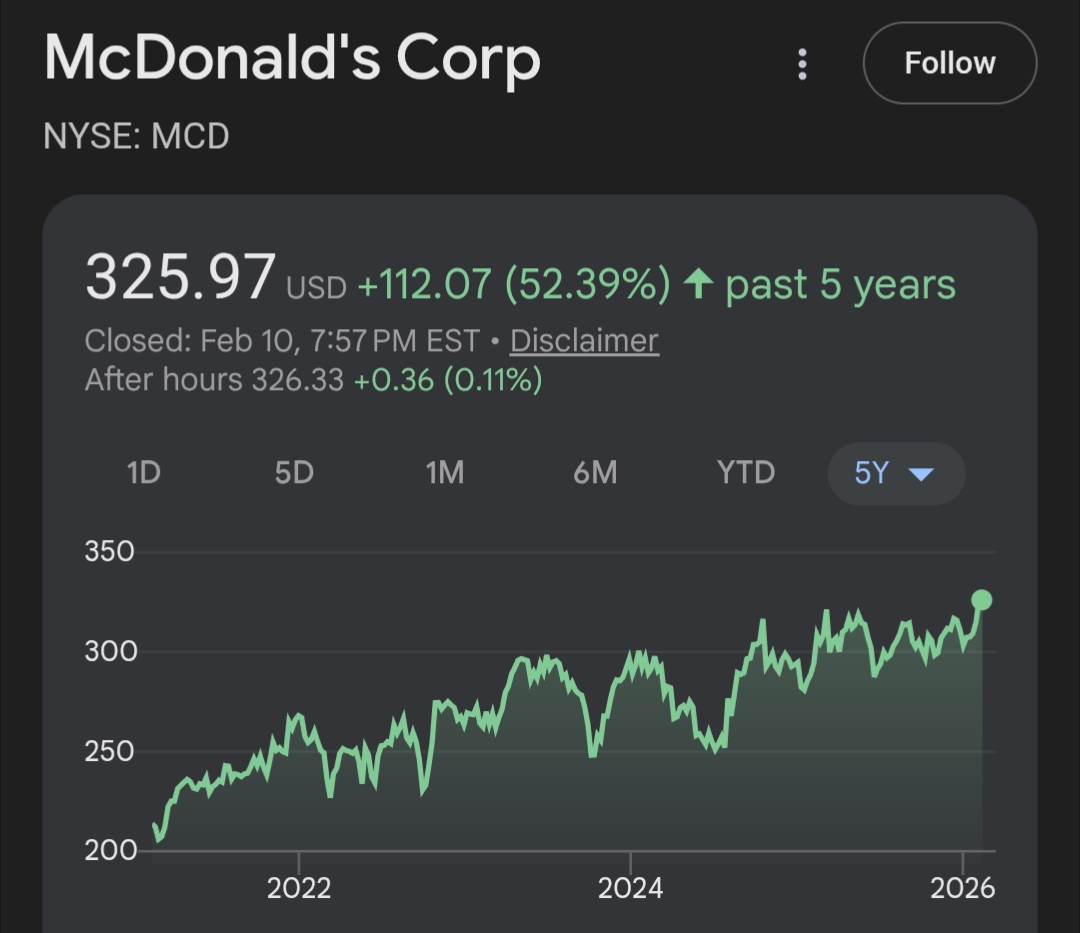
Task: Click the green up arrow icon
Action: pos(697,285)
